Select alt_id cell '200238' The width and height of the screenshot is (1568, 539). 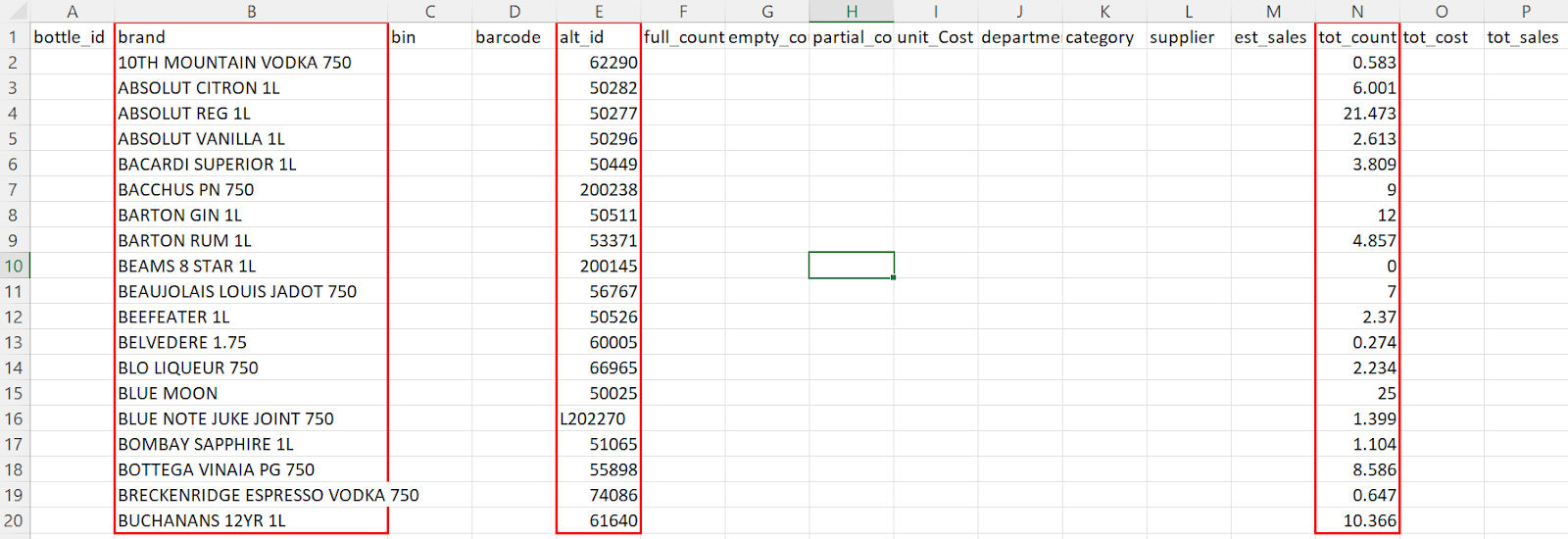point(599,189)
